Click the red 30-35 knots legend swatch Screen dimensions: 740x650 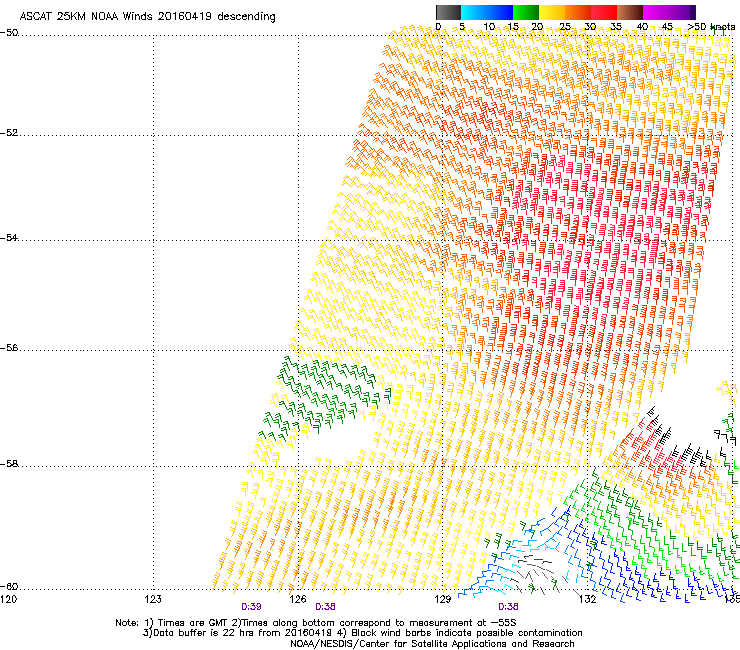604,12
